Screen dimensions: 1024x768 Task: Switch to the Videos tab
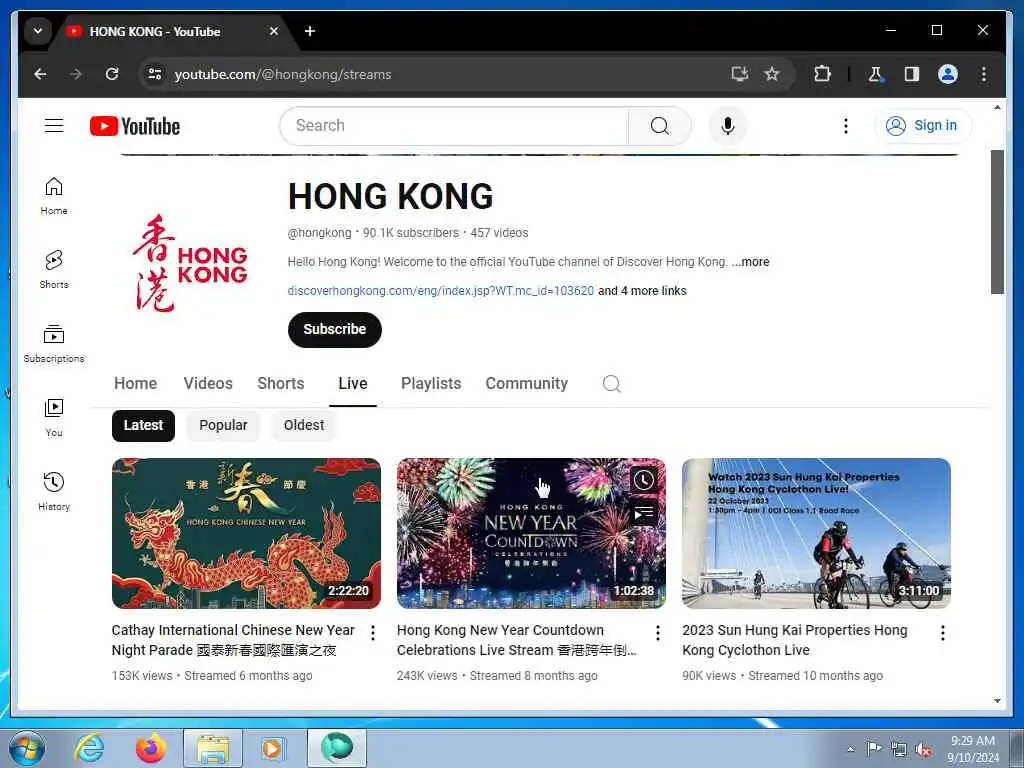coord(208,383)
